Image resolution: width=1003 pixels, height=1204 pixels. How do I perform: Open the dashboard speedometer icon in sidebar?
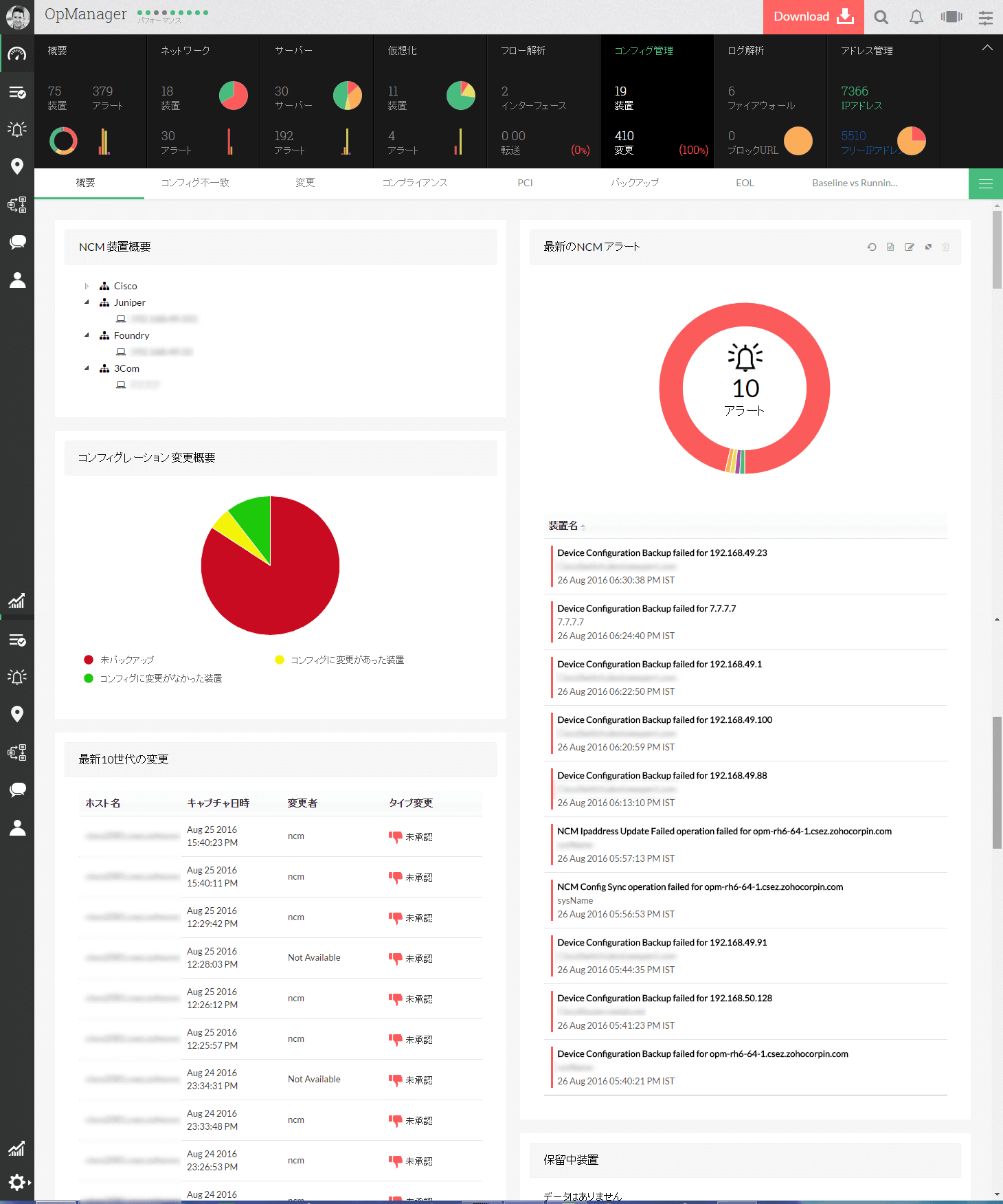click(17, 54)
